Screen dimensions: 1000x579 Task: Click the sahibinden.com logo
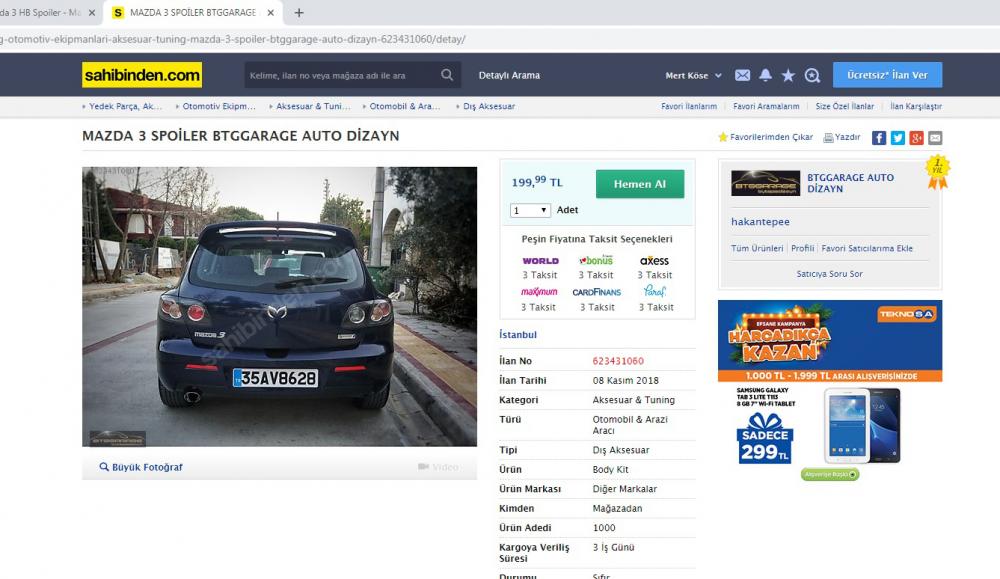point(142,75)
